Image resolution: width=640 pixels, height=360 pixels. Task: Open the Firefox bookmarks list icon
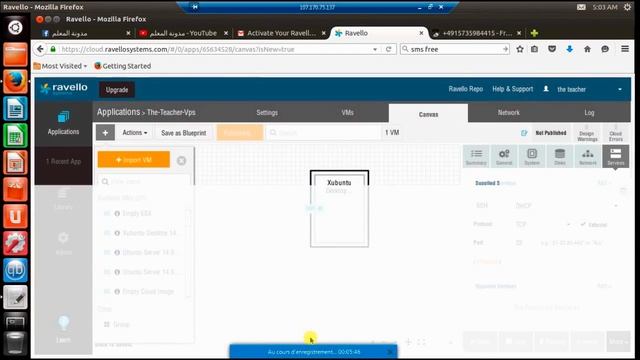pos(534,49)
